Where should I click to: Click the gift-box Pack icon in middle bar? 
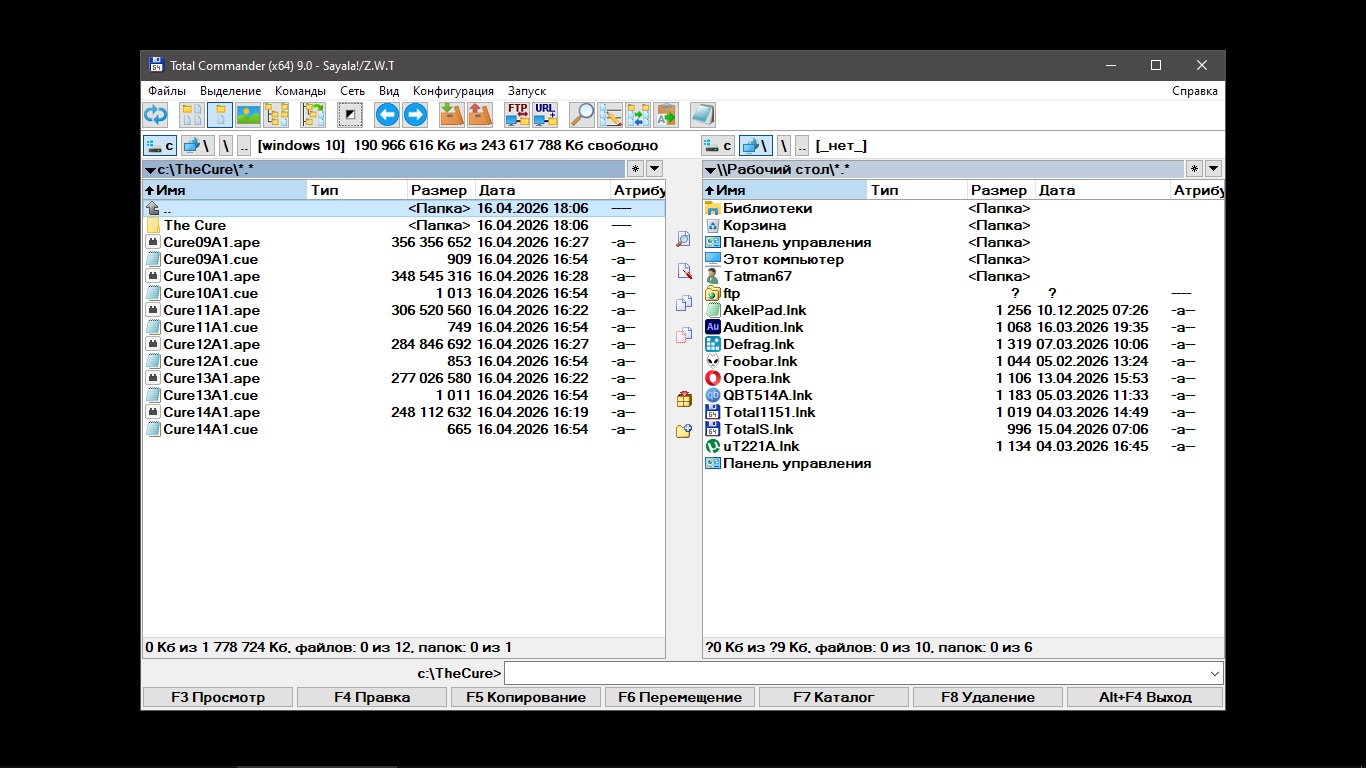[x=684, y=399]
